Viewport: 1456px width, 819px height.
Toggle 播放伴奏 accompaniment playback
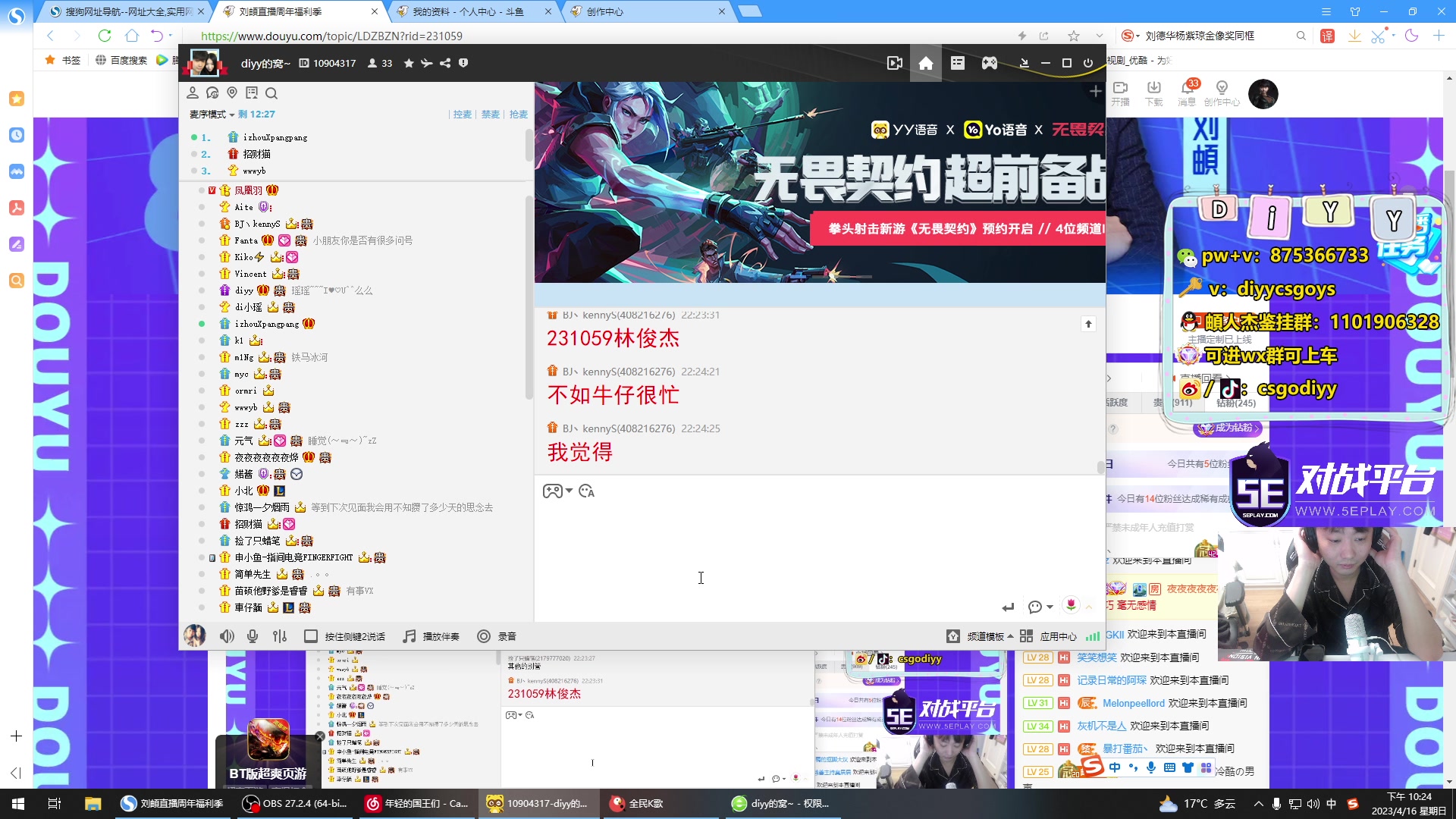click(x=431, y=636)
